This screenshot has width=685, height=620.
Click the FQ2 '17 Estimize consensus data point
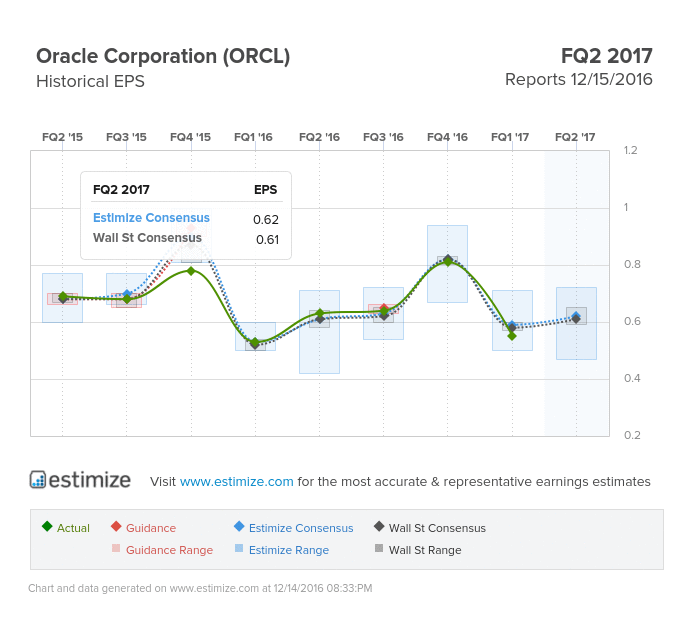(576, 315)
